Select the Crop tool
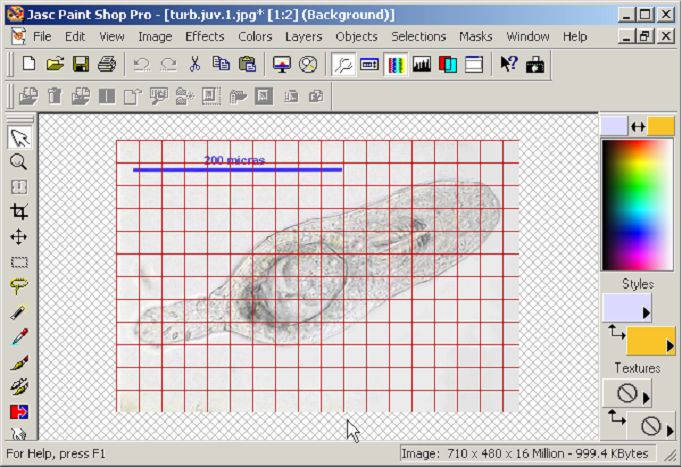The height and width of the screenshot is (467, 681). 18,212
